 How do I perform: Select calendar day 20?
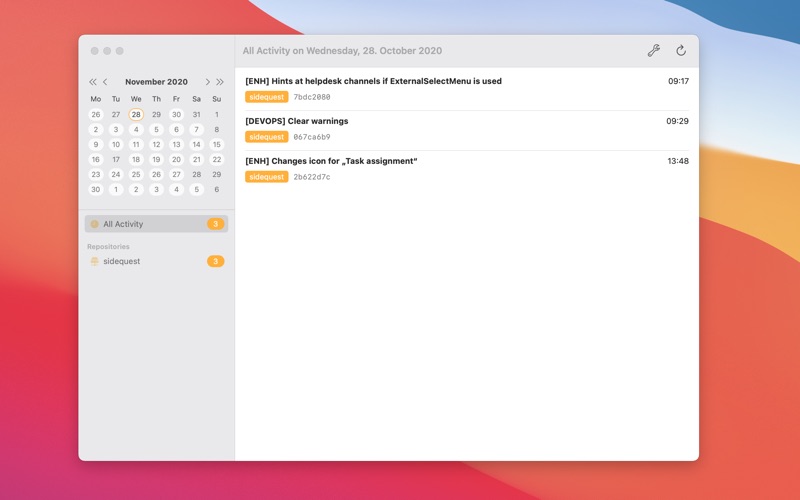[x=176, y=159]
